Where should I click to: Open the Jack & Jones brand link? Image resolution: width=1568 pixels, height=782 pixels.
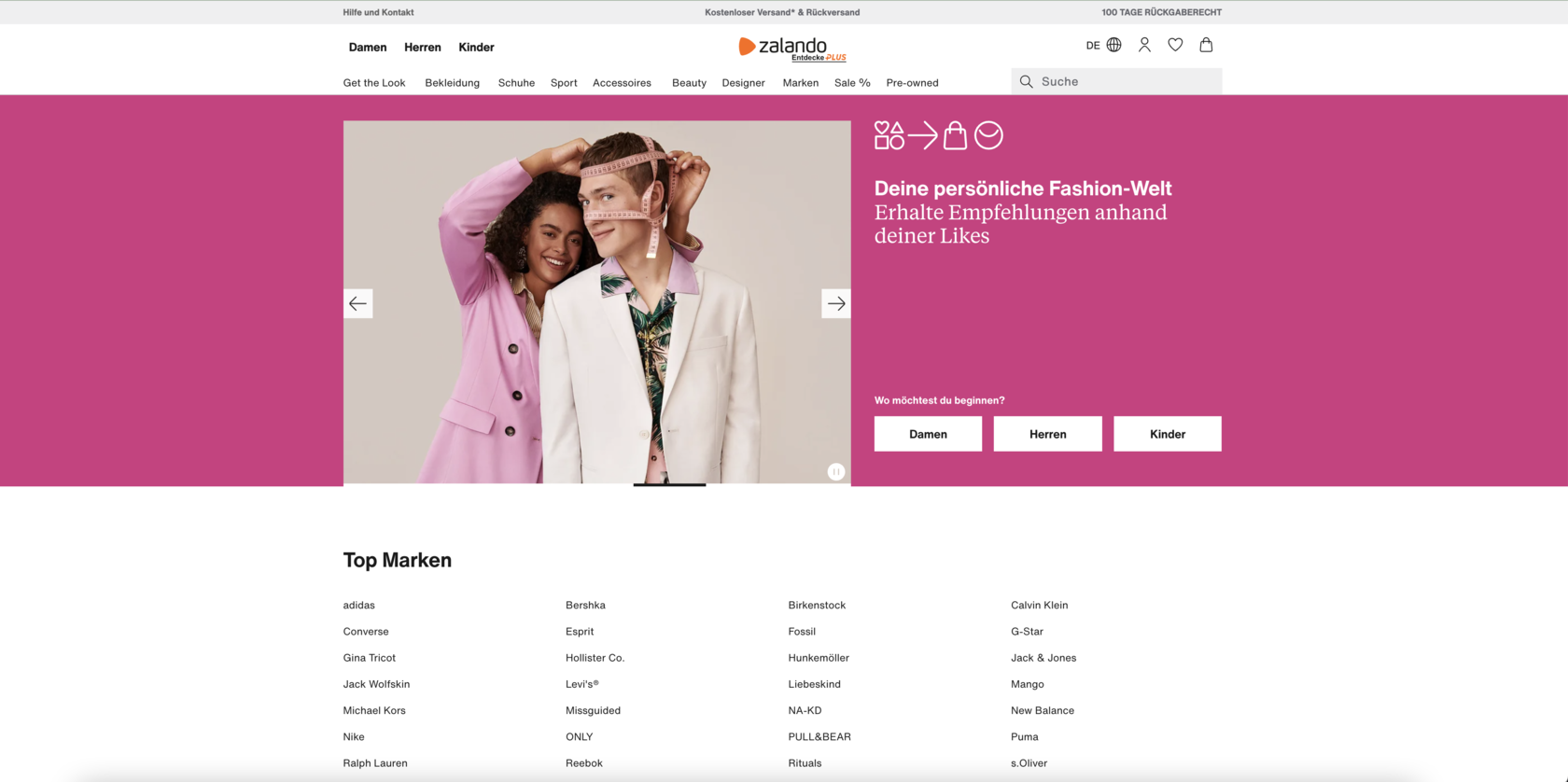(1043, 658)
